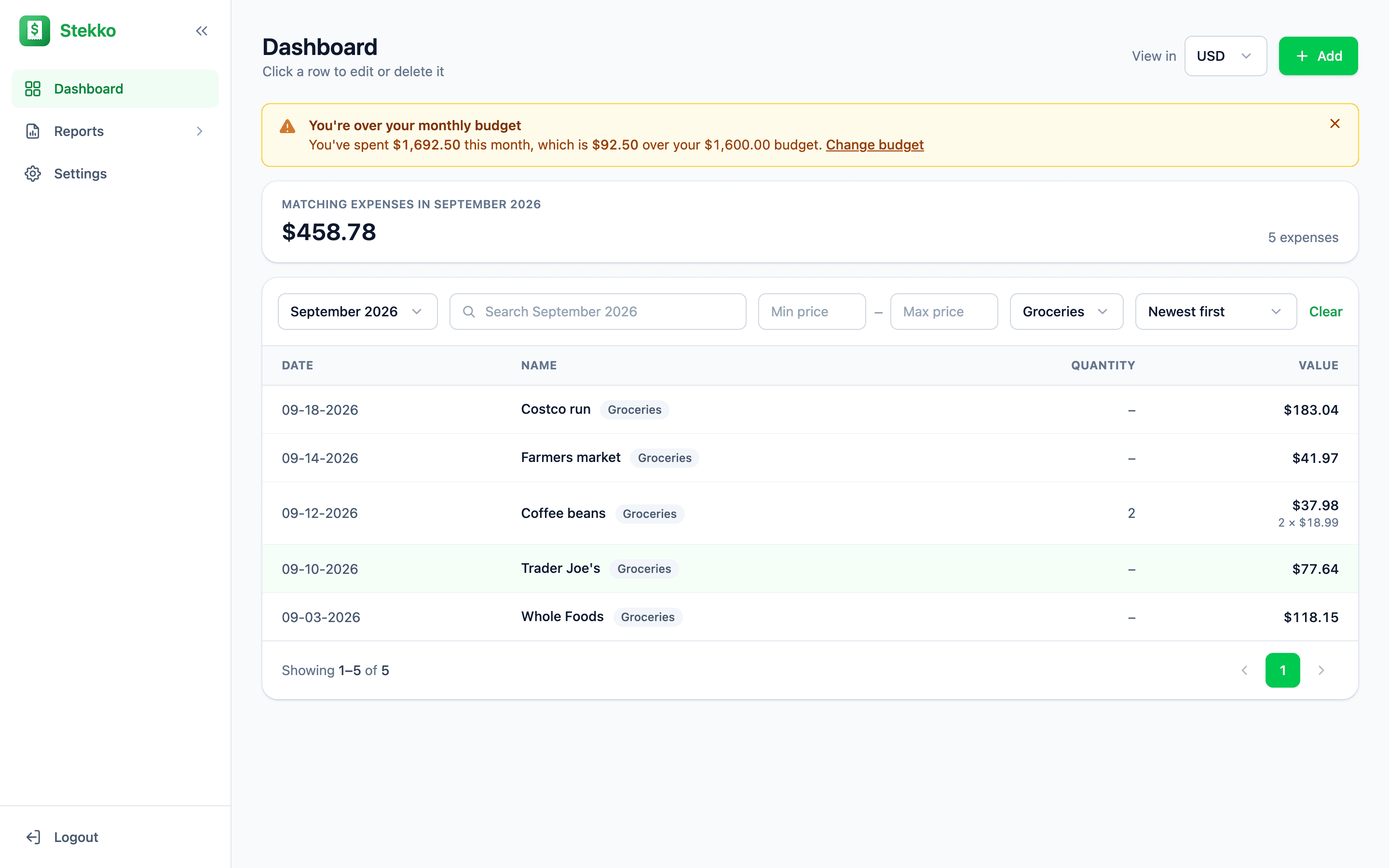This screenshot has width=1389, height=868.
Task: Select Logout in the sidebar
Action: click(115, 837)
